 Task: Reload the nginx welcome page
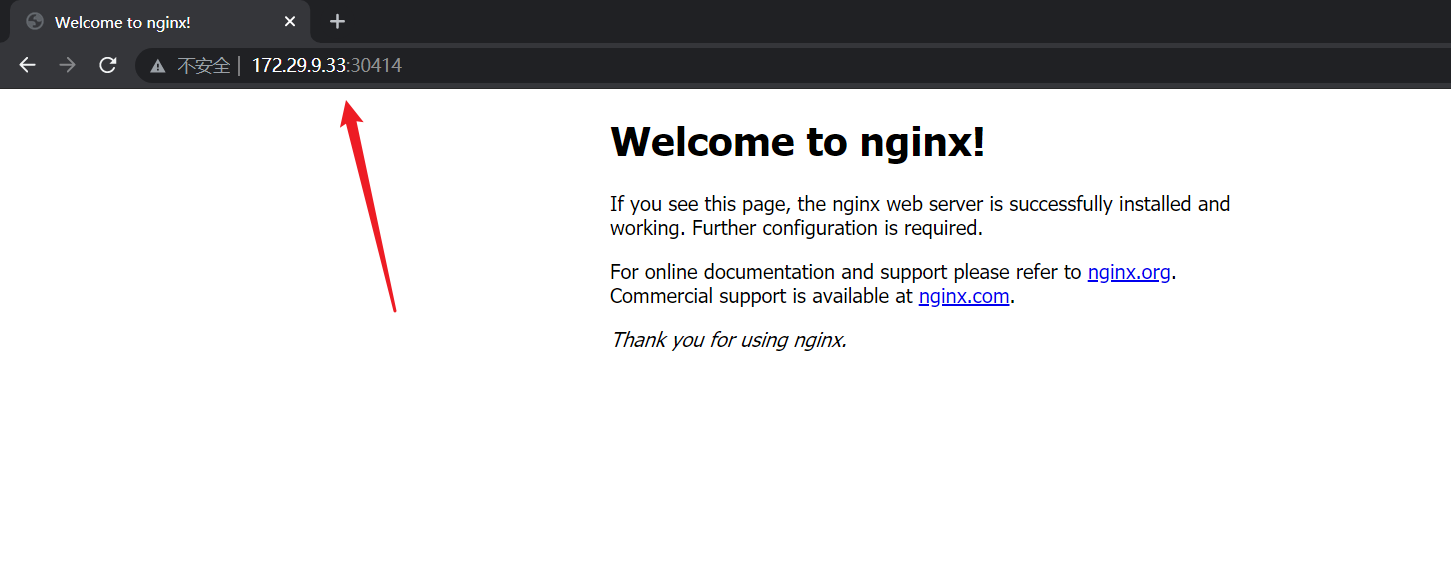click(x=108, y=65)
